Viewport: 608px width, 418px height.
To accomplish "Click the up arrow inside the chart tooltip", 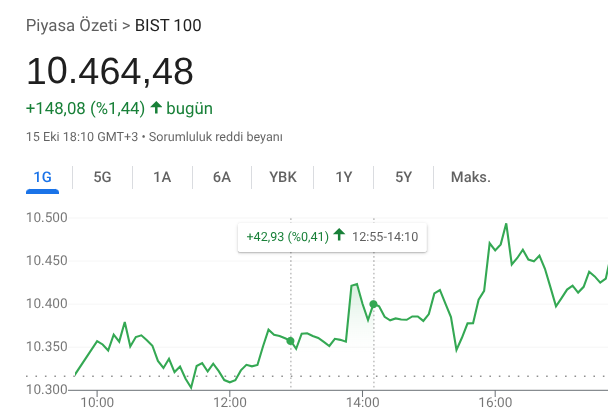I will 339,236.
